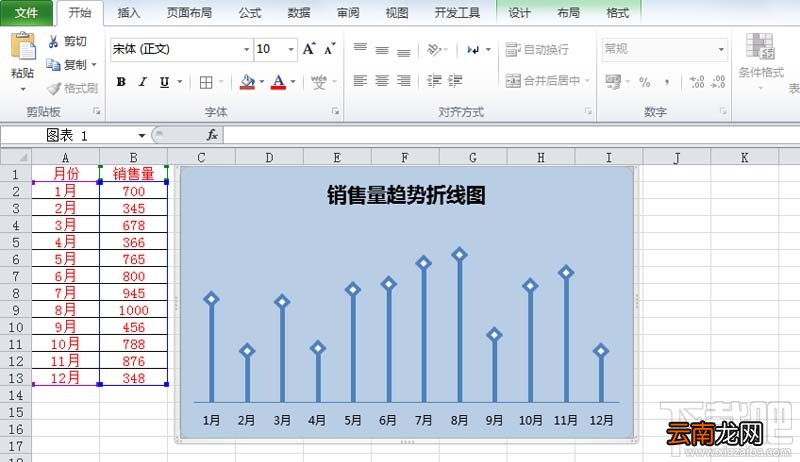
Task: Apply the fill color bucket
Action: 247,82
